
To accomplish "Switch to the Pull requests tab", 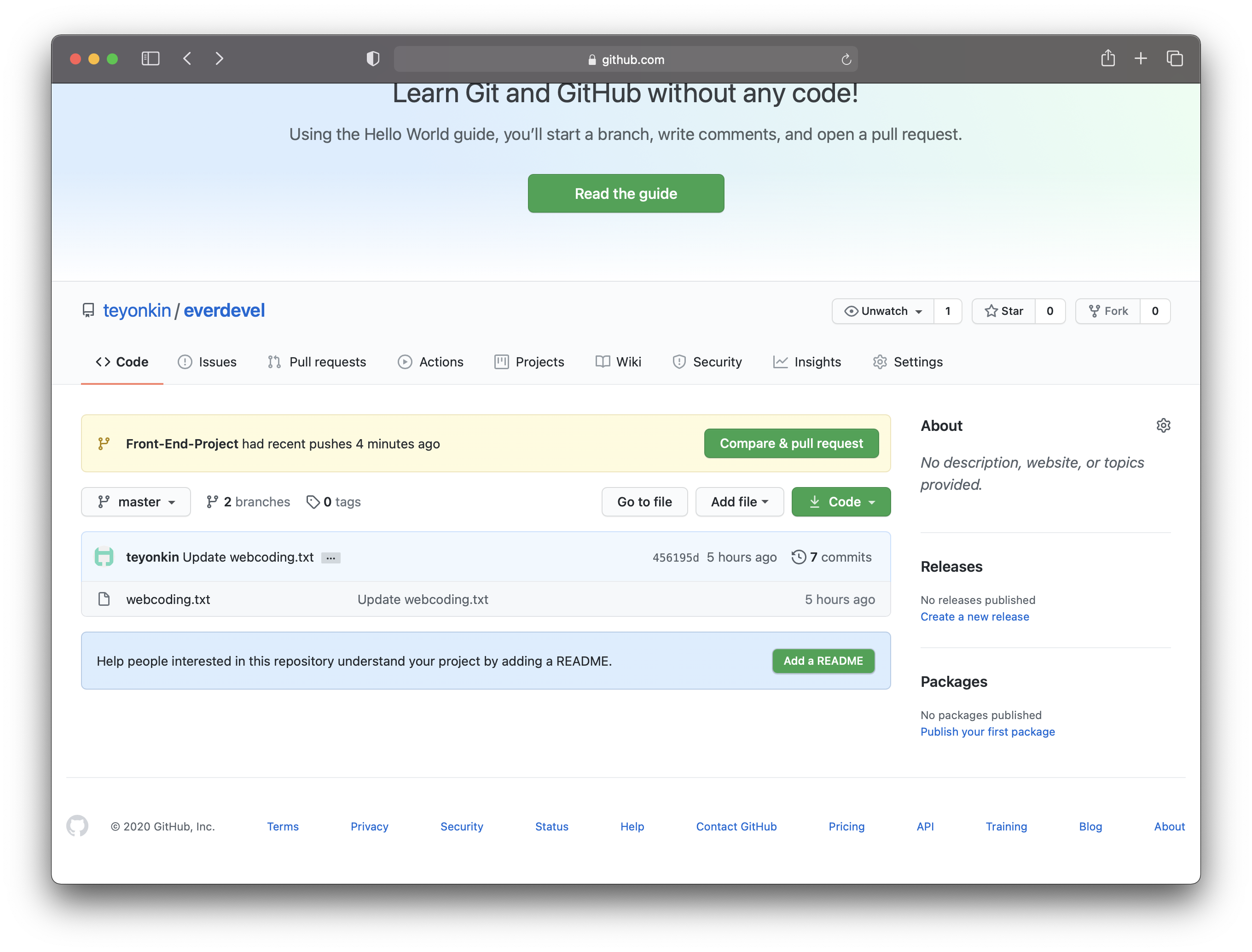I will point(317,361).
